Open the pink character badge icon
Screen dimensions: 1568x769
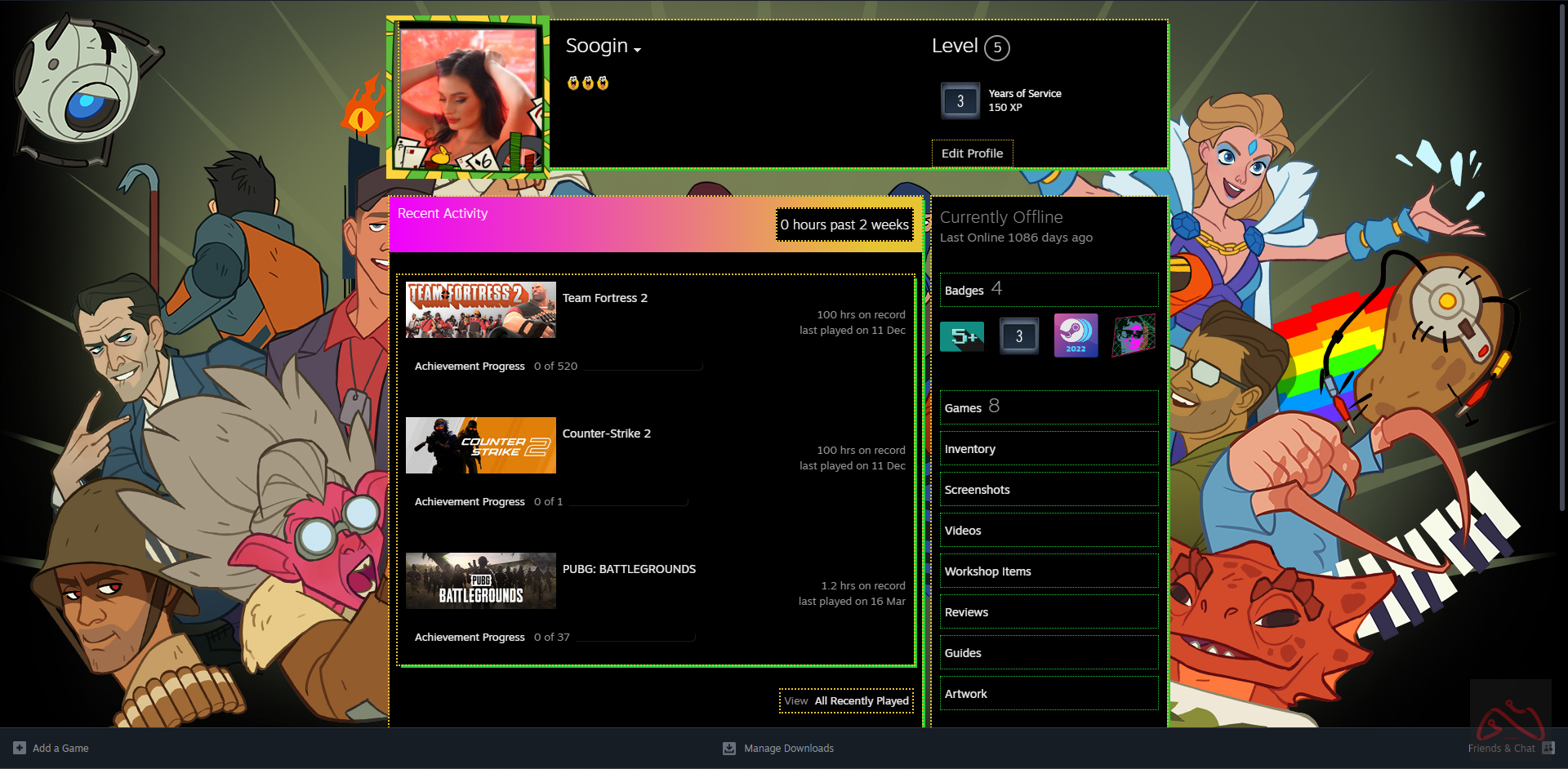[x=1134, y=336]
